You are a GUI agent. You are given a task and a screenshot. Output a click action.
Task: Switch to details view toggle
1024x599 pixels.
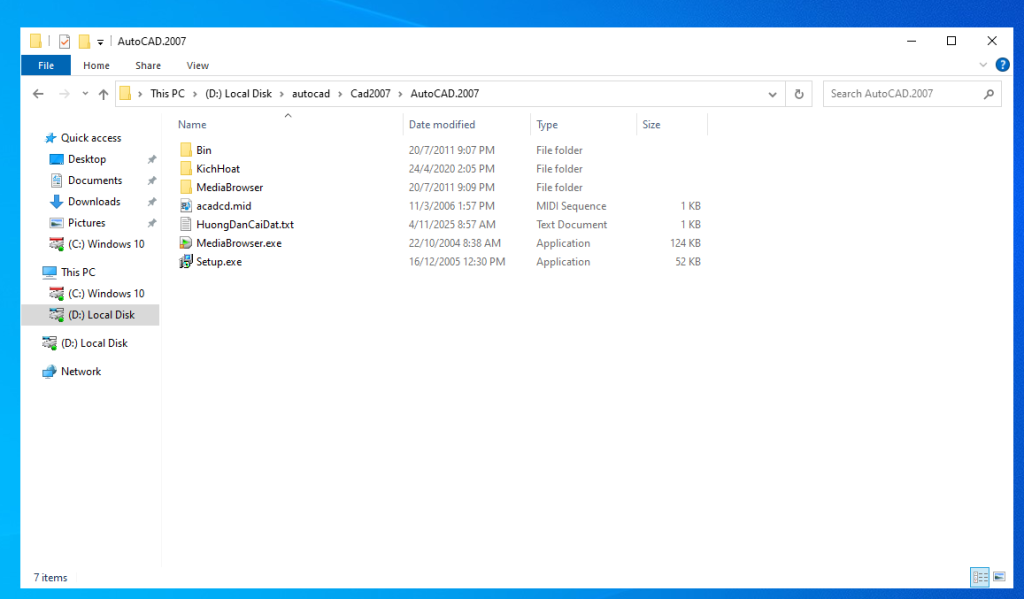pos(980,577)
